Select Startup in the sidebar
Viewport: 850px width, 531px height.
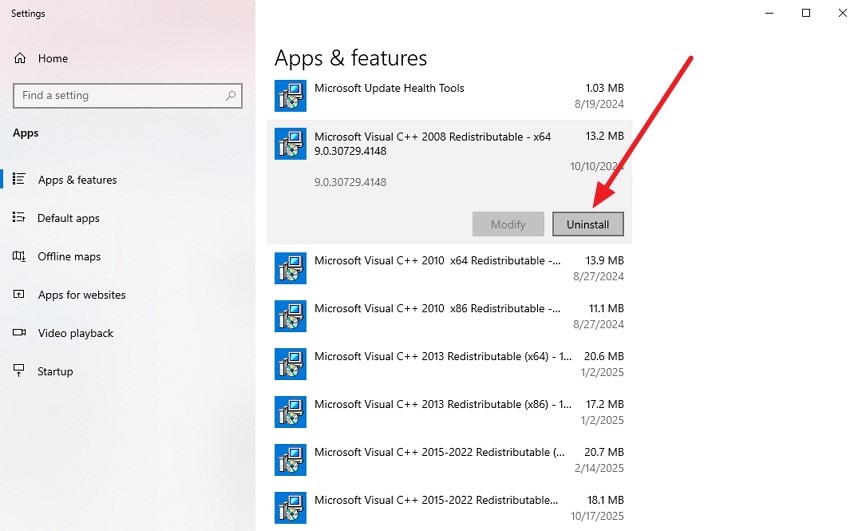click(55, 371)
